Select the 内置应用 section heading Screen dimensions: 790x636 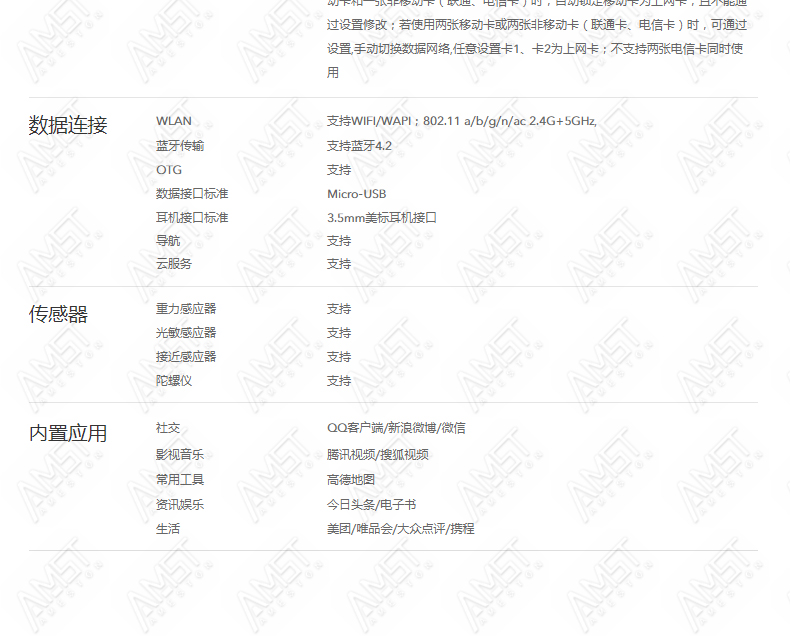68,433
